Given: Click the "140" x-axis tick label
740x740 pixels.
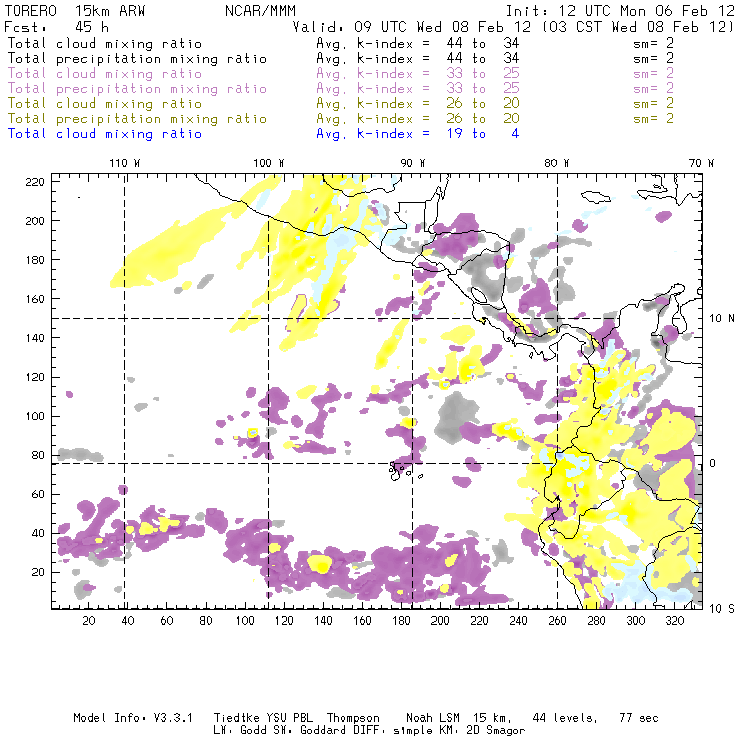Looking at the screenshot, I should [x=323, y=621].
